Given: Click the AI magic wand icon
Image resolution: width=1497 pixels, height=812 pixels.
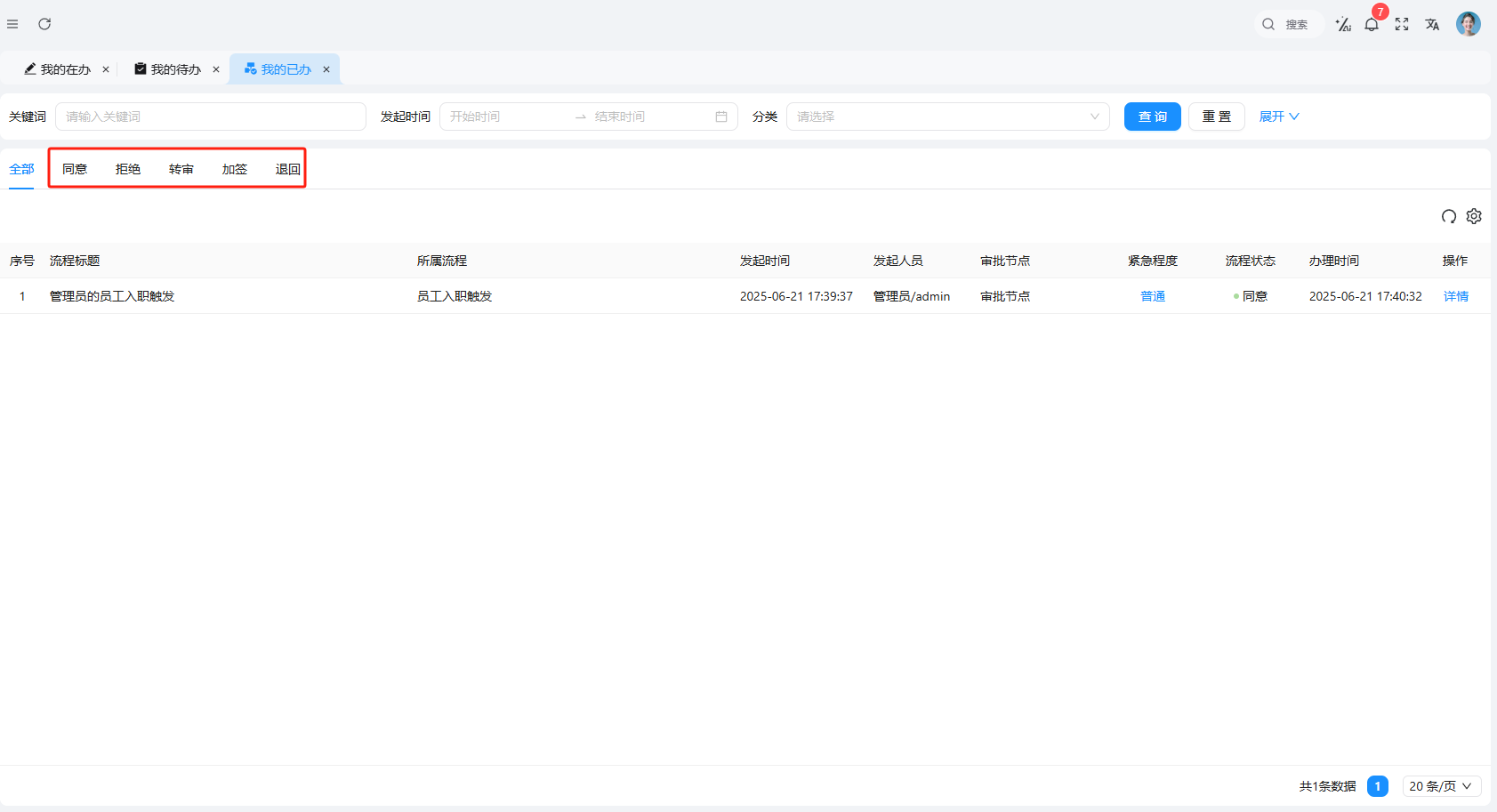Looking at the screenshot, I should (1343, 25).
